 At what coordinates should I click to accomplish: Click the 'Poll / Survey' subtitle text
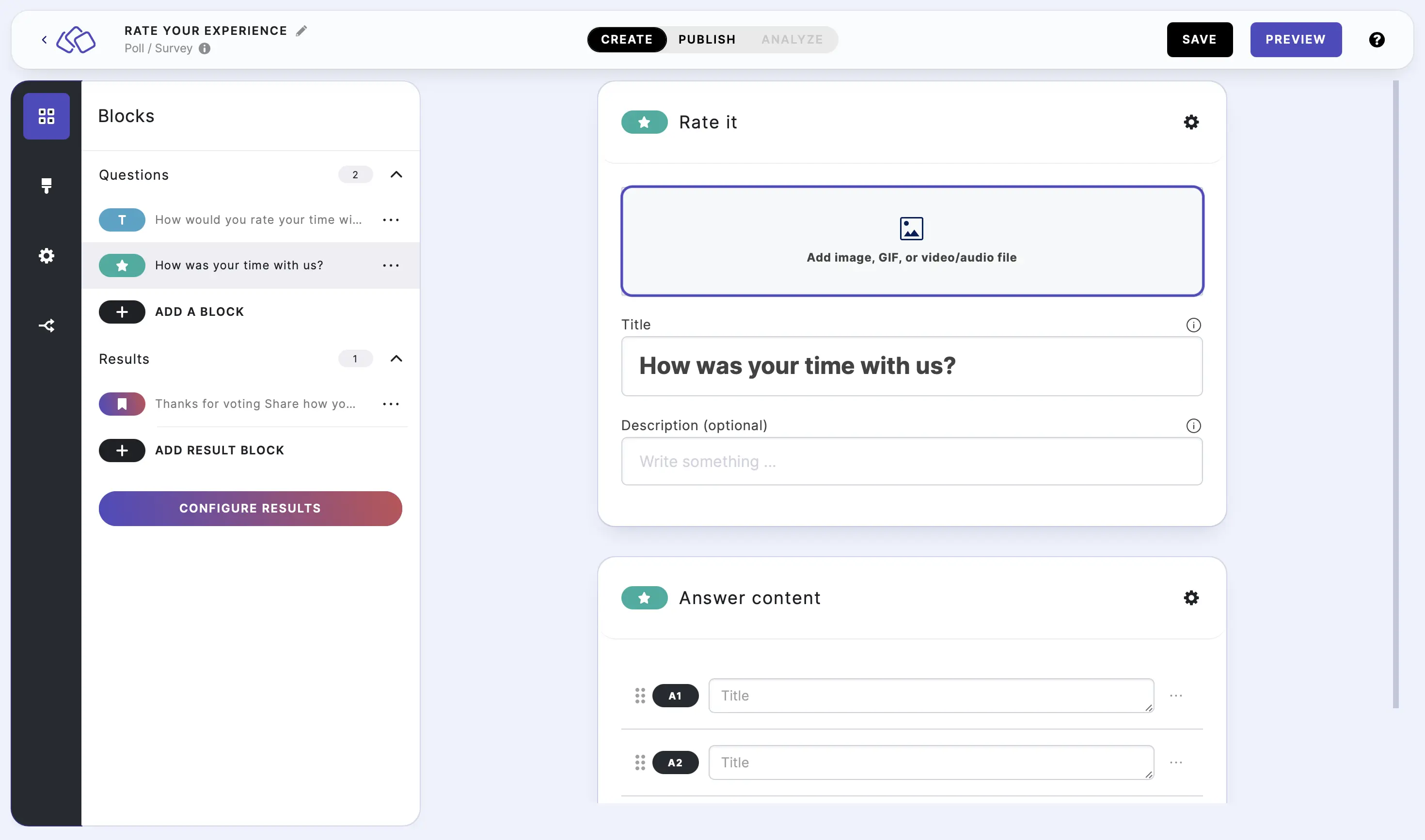(x=158, y=48)
